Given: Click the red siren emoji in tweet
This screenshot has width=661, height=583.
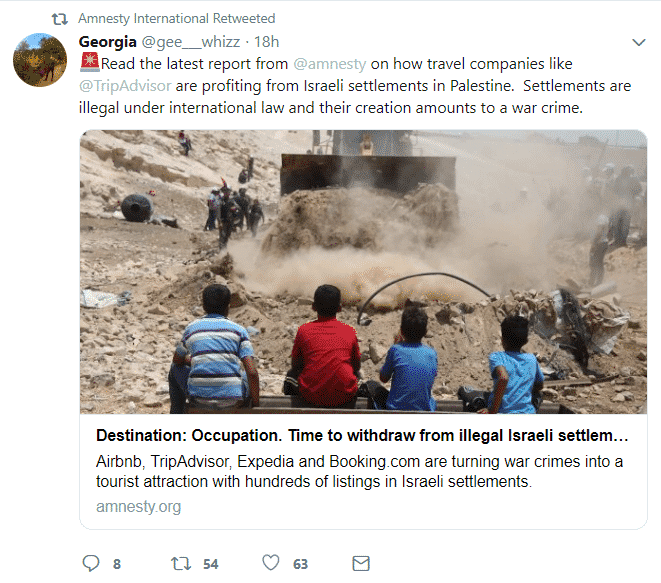Looking at the screenshot, I should (89, 62).
